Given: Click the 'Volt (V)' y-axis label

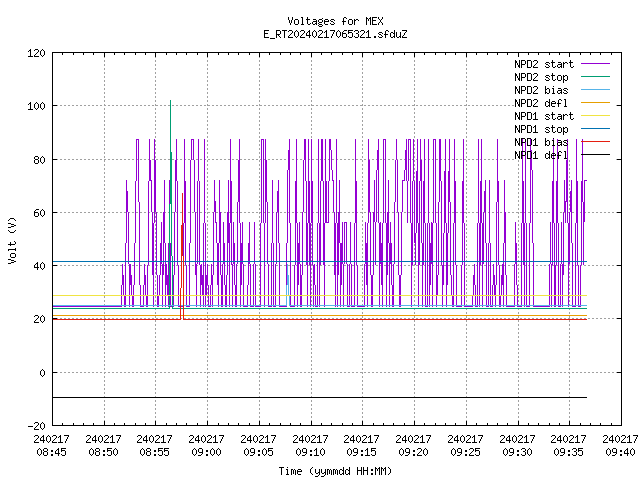Looking at the screenshot, I should 12,240.
